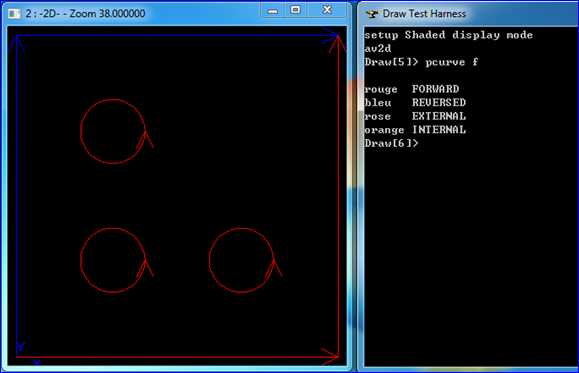579x373 pixels.
Task: Click the 'rouge FORWARD' output line
Action: (x=412, y=89)
